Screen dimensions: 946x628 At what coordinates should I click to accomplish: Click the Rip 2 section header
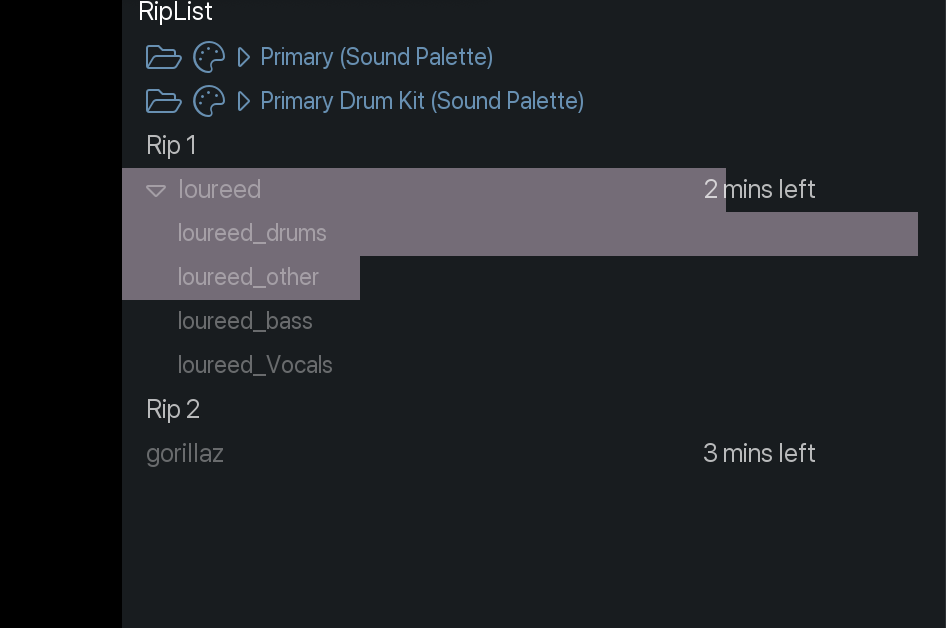173,409
